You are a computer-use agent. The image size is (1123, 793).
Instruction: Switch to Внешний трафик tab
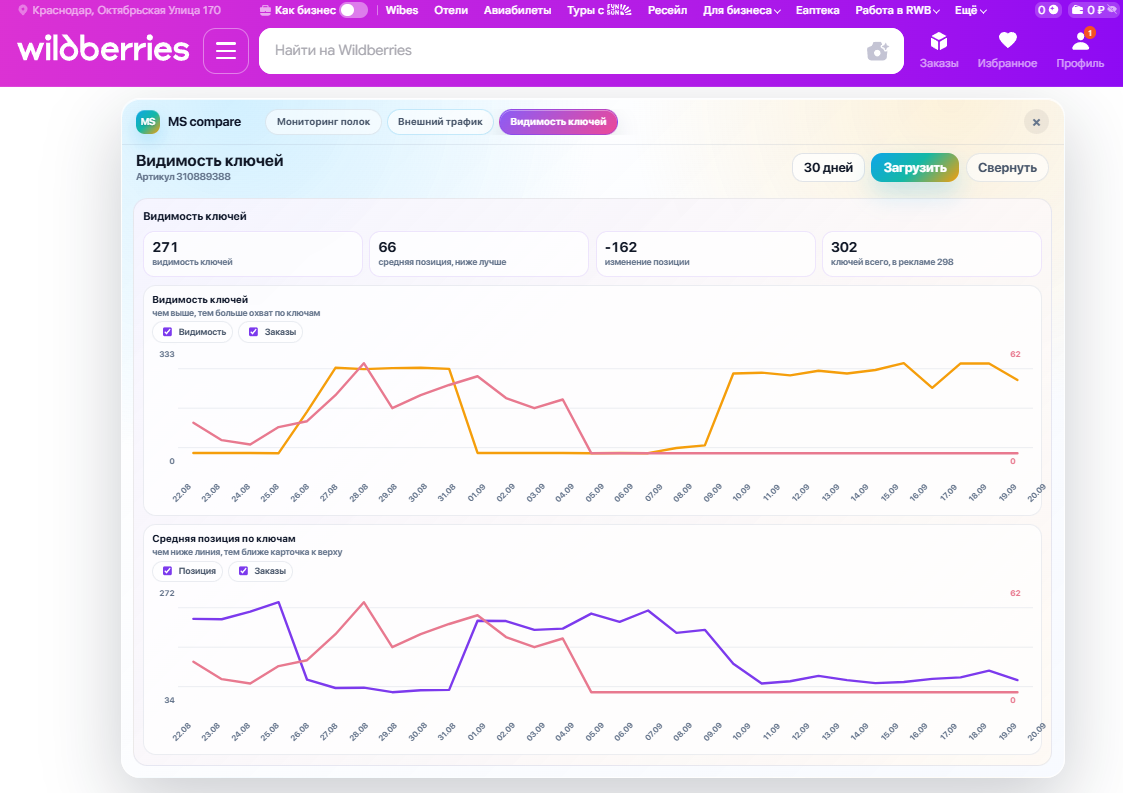(x=440, y=122)
